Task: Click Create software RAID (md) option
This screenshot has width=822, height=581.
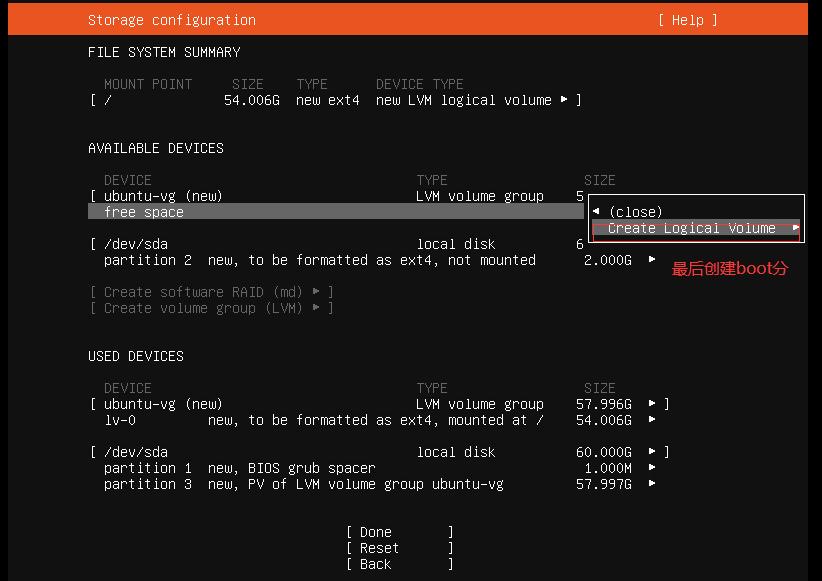Action: coord(211,292)
